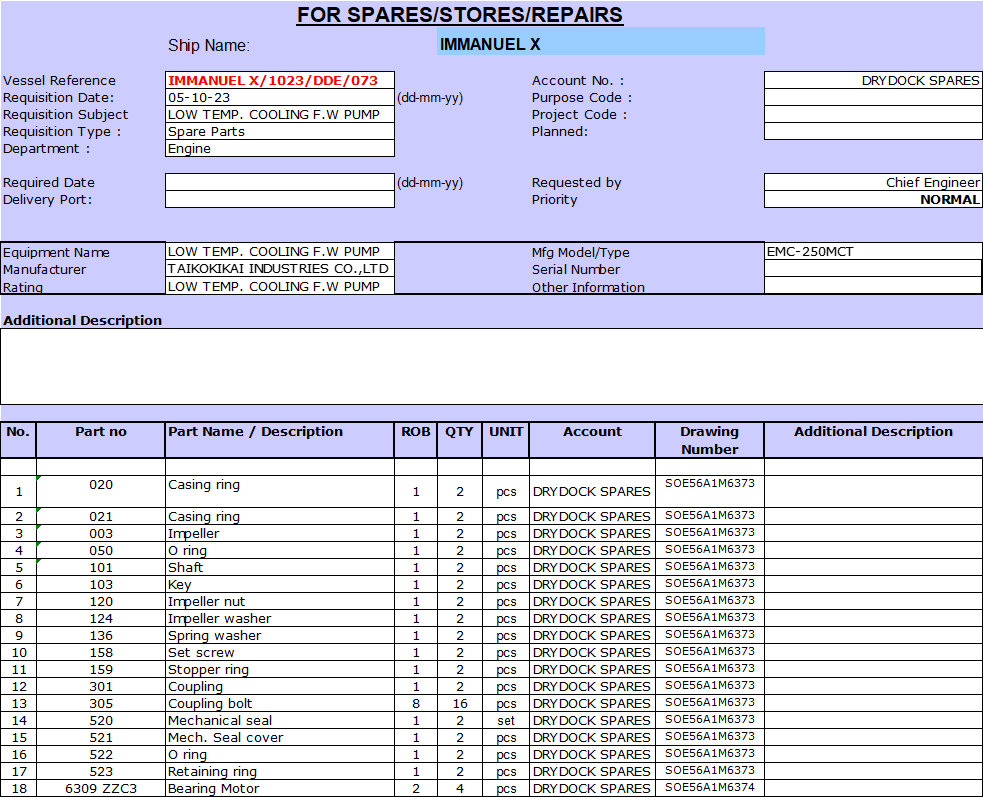Select Priority cell showing NORMAL

pos(873,199)
